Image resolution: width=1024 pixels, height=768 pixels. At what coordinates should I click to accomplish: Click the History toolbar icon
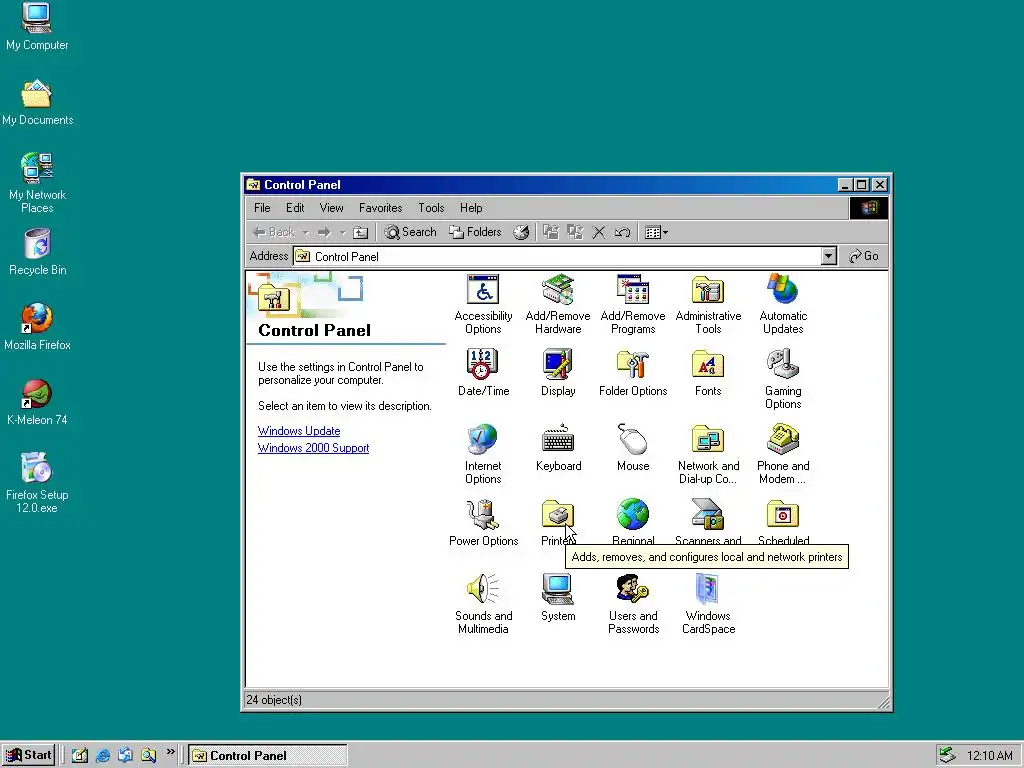tap(520, 232)
